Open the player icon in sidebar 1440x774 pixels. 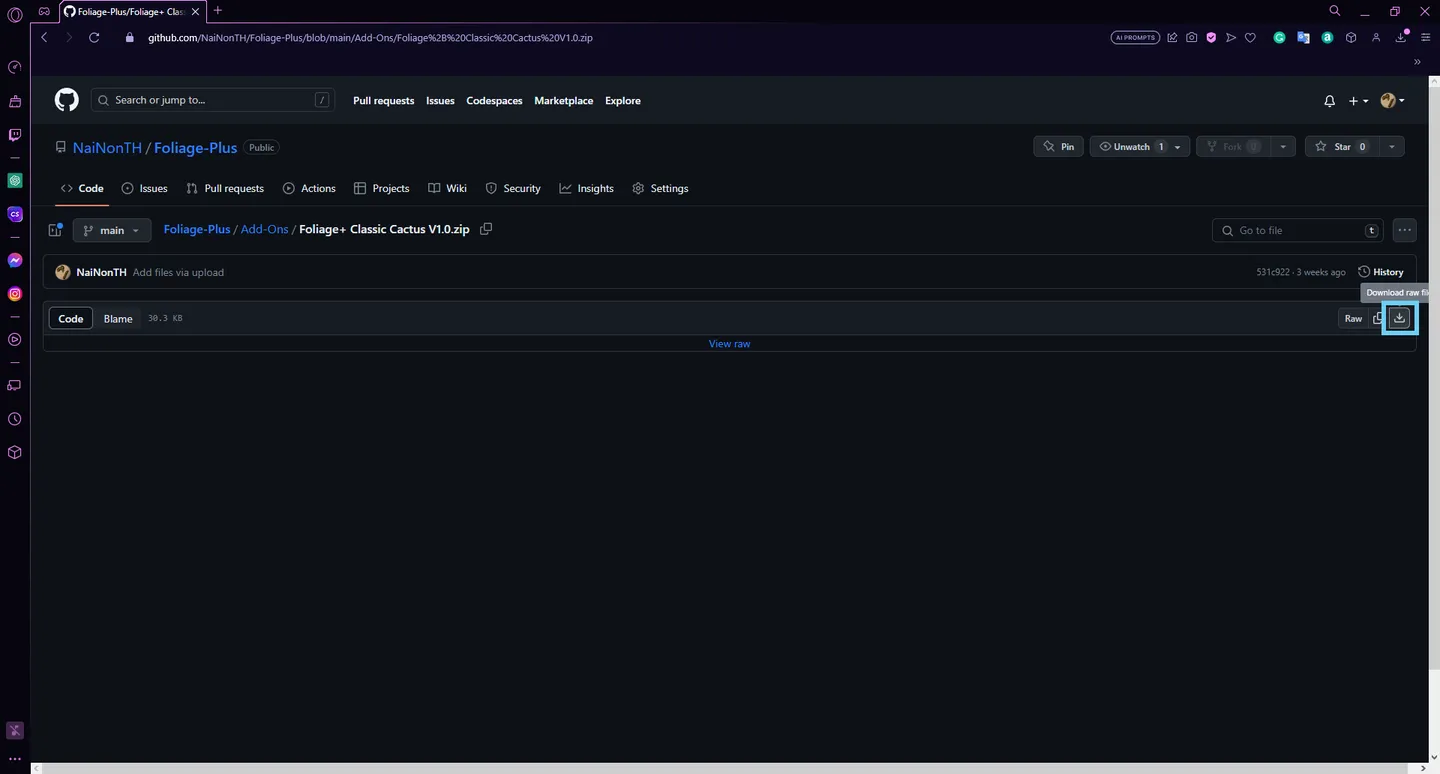[15, 340]
